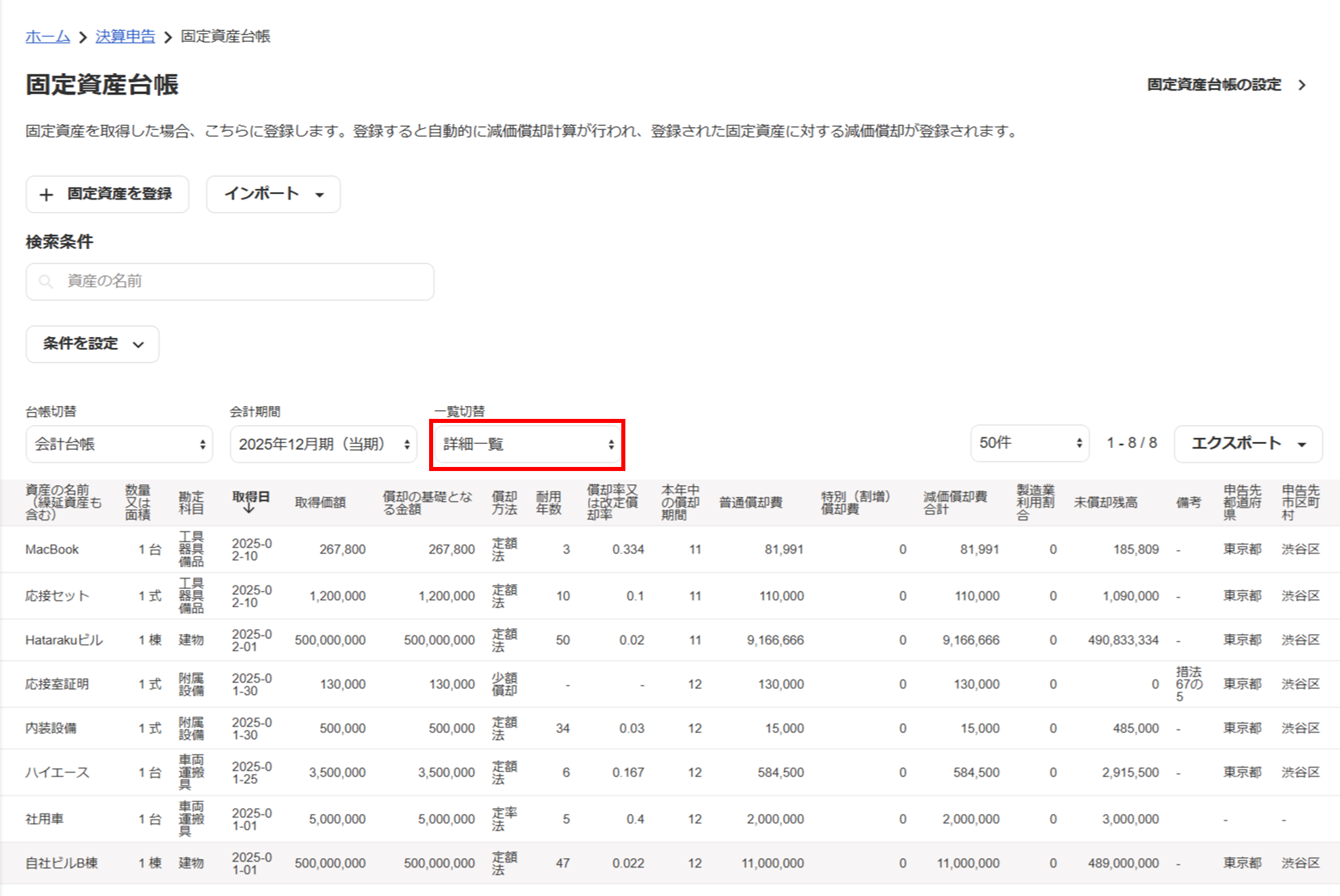The image size is (1340, 896).
Task: Open 決算申告 breadcrumb link
Action: tap(125, 37)
